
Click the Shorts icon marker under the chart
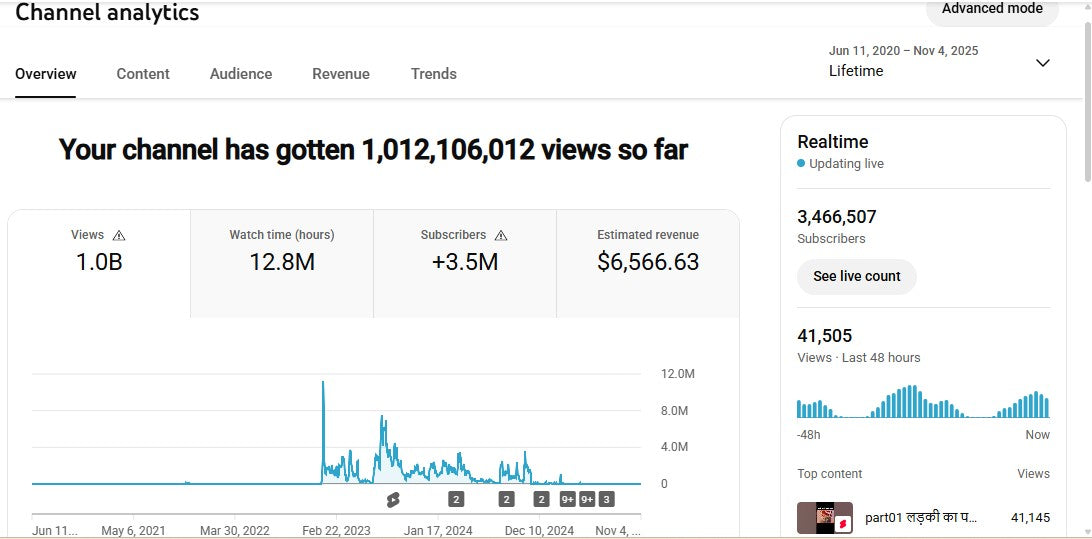tap(393, 499)
